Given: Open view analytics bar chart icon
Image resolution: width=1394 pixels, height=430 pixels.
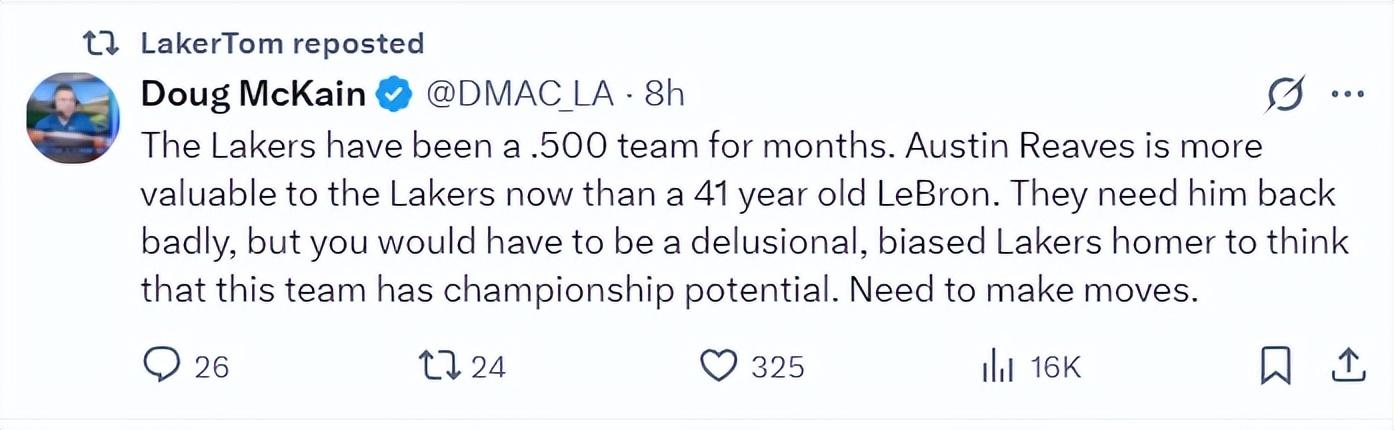Looking at the screenshot, I should (997, 367).
